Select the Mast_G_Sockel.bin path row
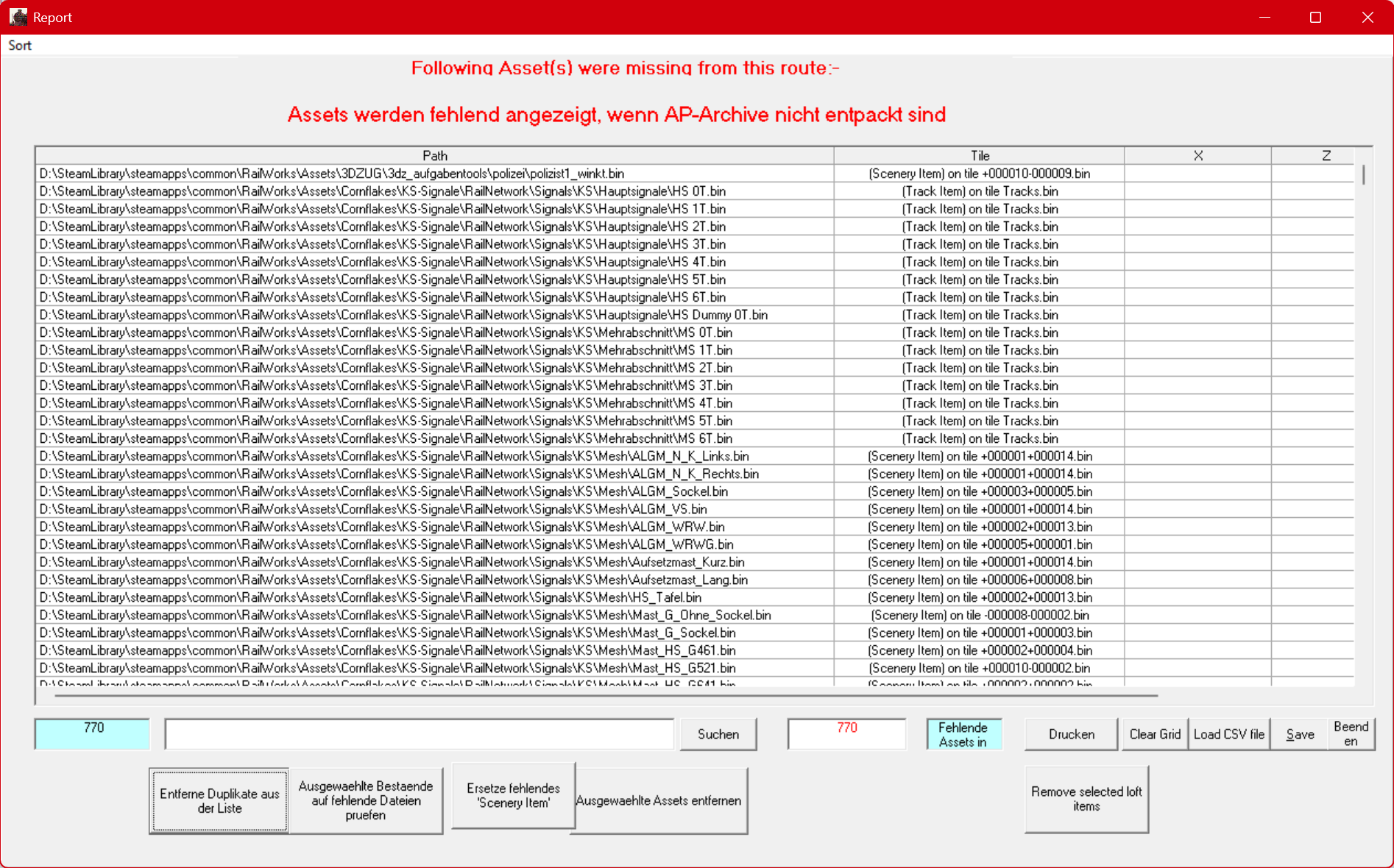The width and height of the screenshot is (1394, 868). coord(435,633)
